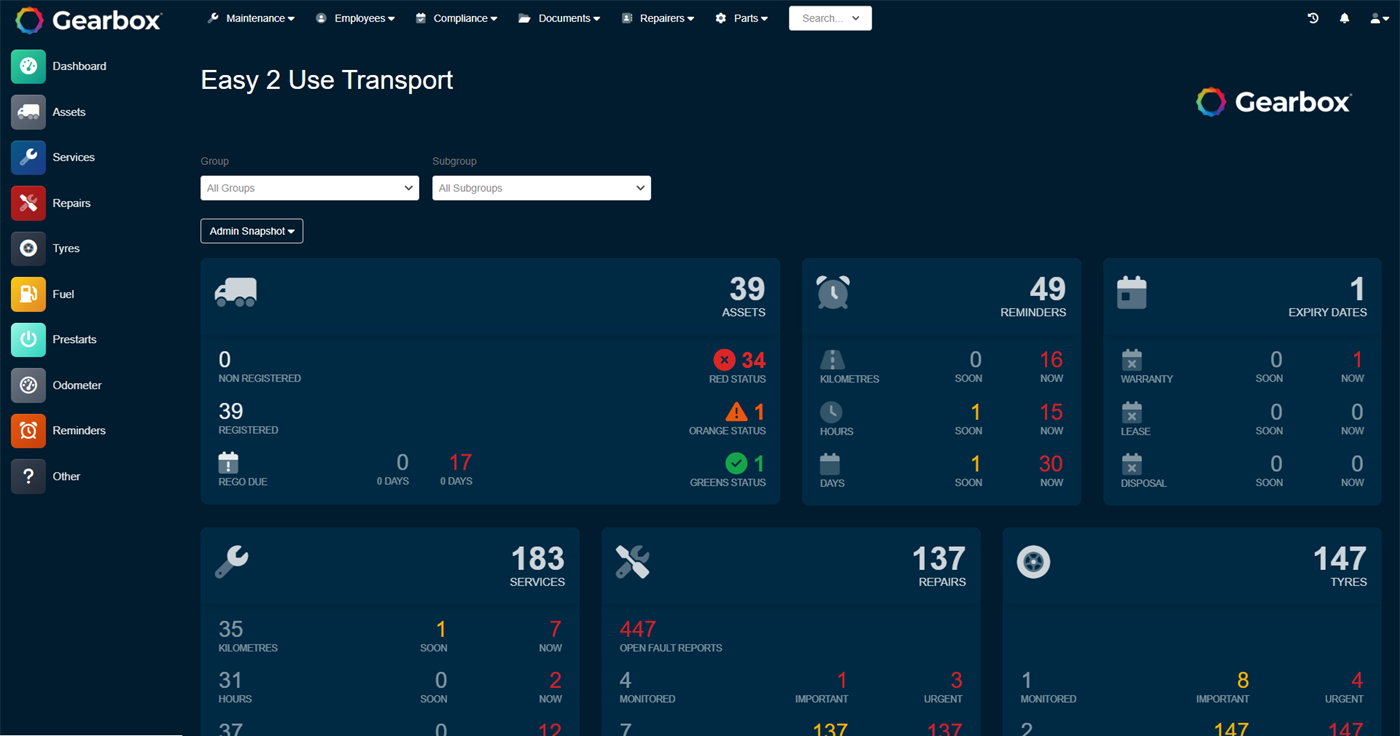Image resolution: width=1400 pixels, height=736 pixels.
Task: Click the truck icon on Assets card
Action: tap(236, 292)
